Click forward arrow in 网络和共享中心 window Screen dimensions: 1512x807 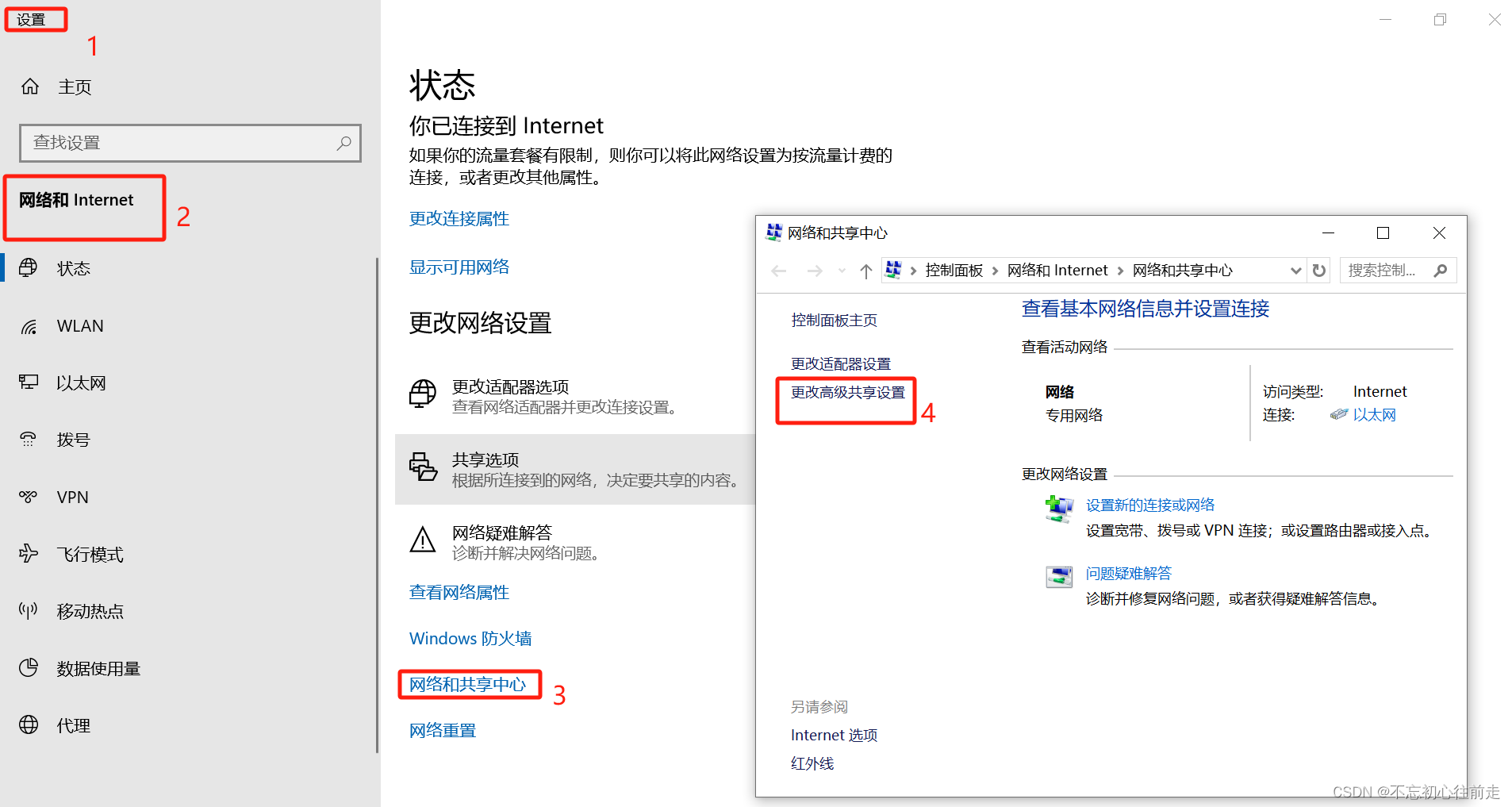tap(815, 271)
